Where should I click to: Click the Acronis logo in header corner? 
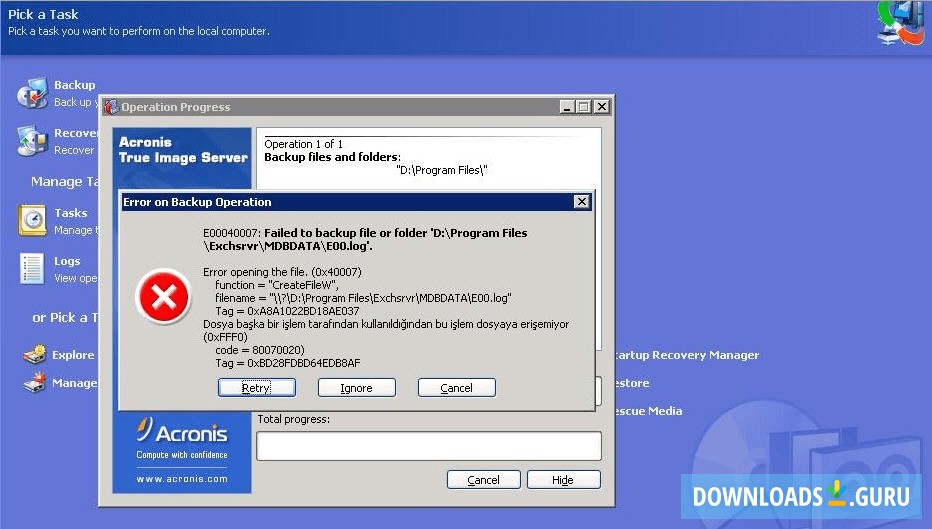click(x=900, y=24)
